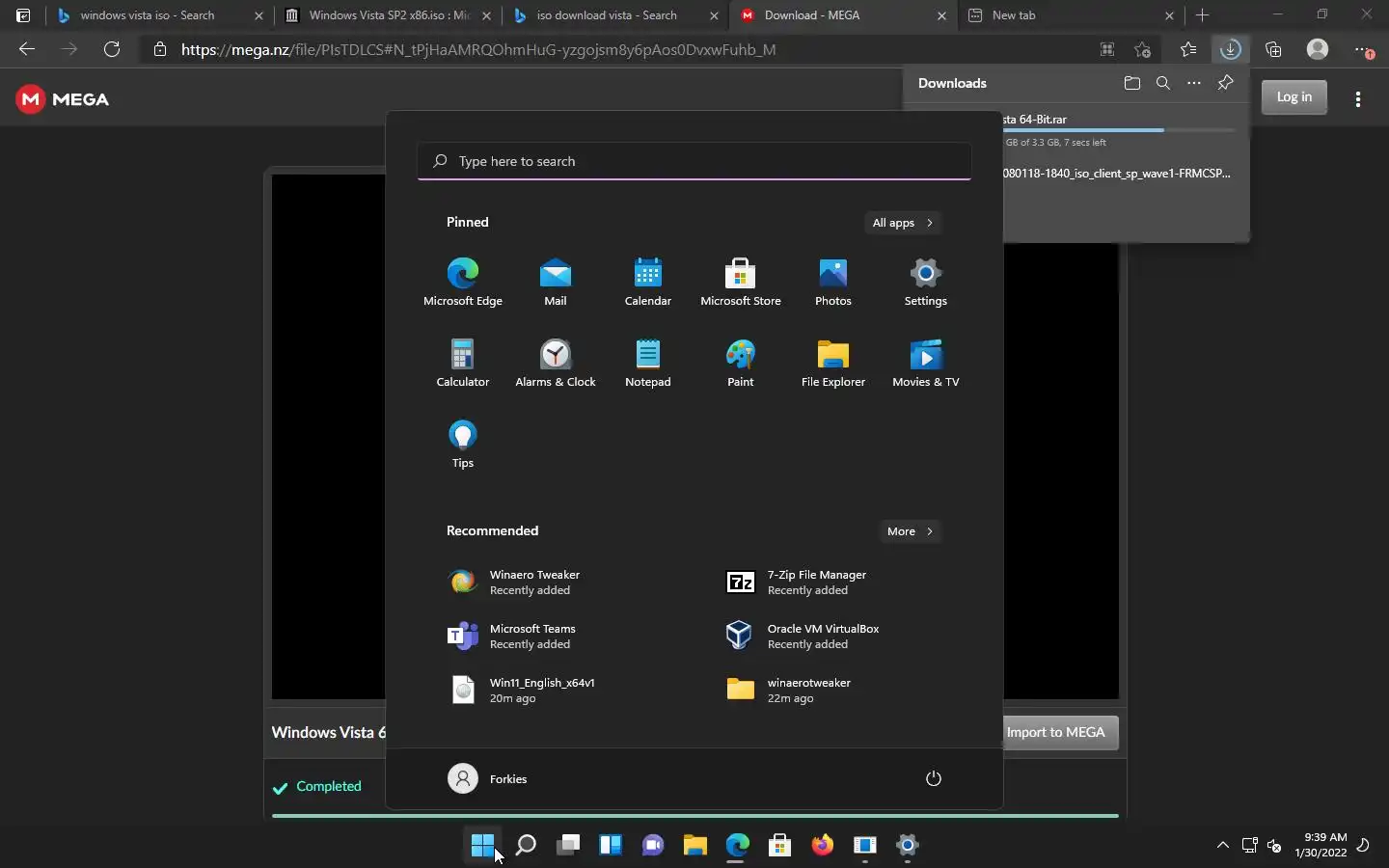Launch Firefox from the taskbar
The image size is (1389, 868).
click(823, 846)
